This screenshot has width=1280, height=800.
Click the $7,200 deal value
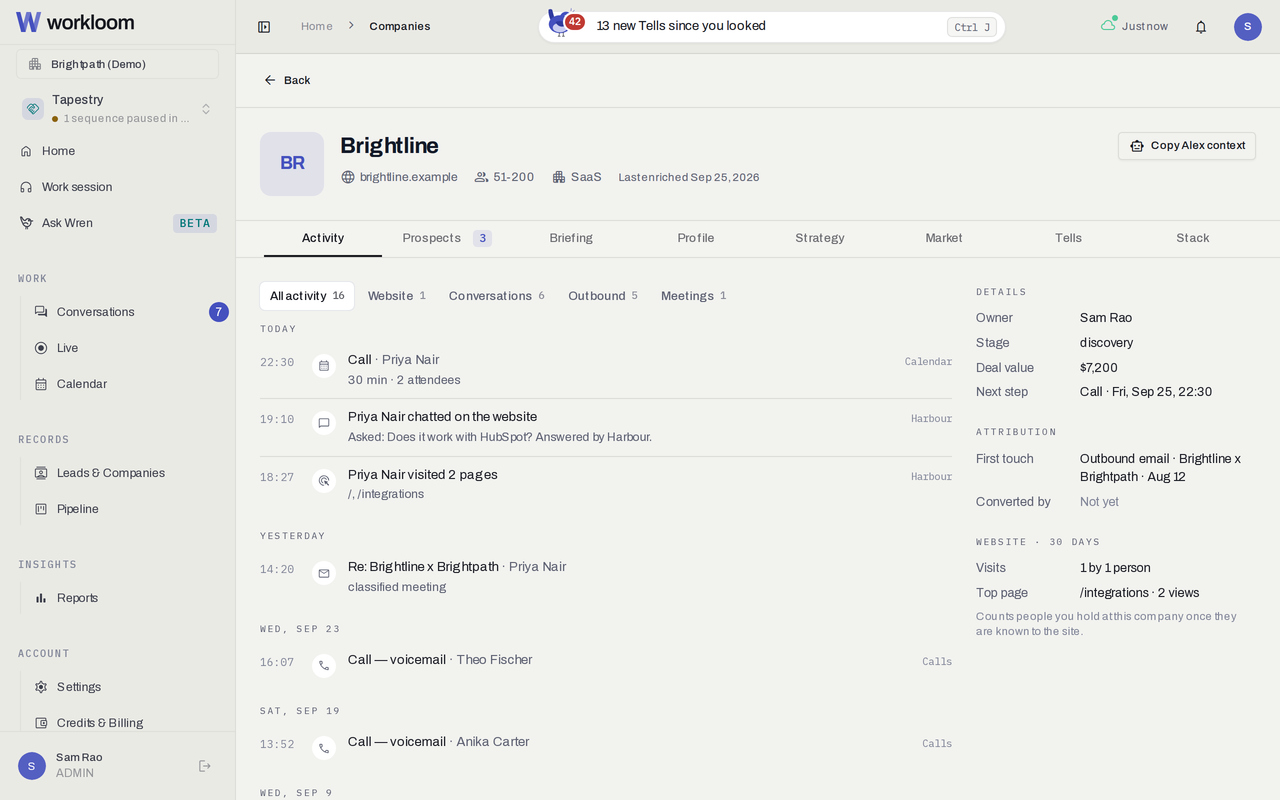click(x=1099, y=368)
